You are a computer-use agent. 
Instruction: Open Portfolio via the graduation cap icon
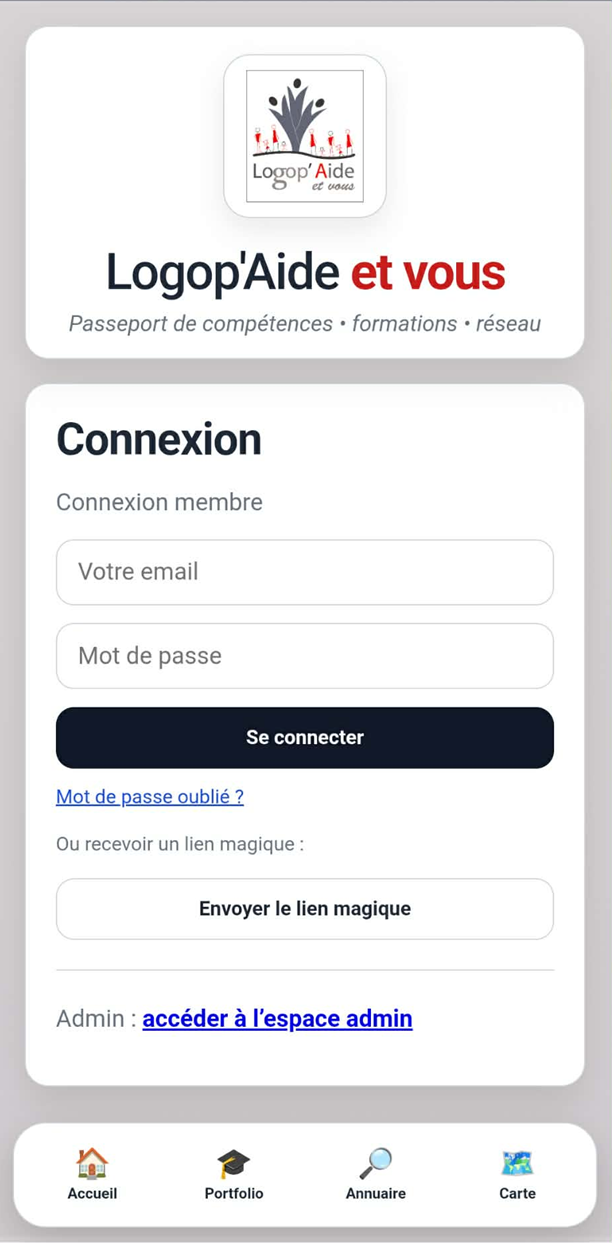click(x=234, y=1163)
